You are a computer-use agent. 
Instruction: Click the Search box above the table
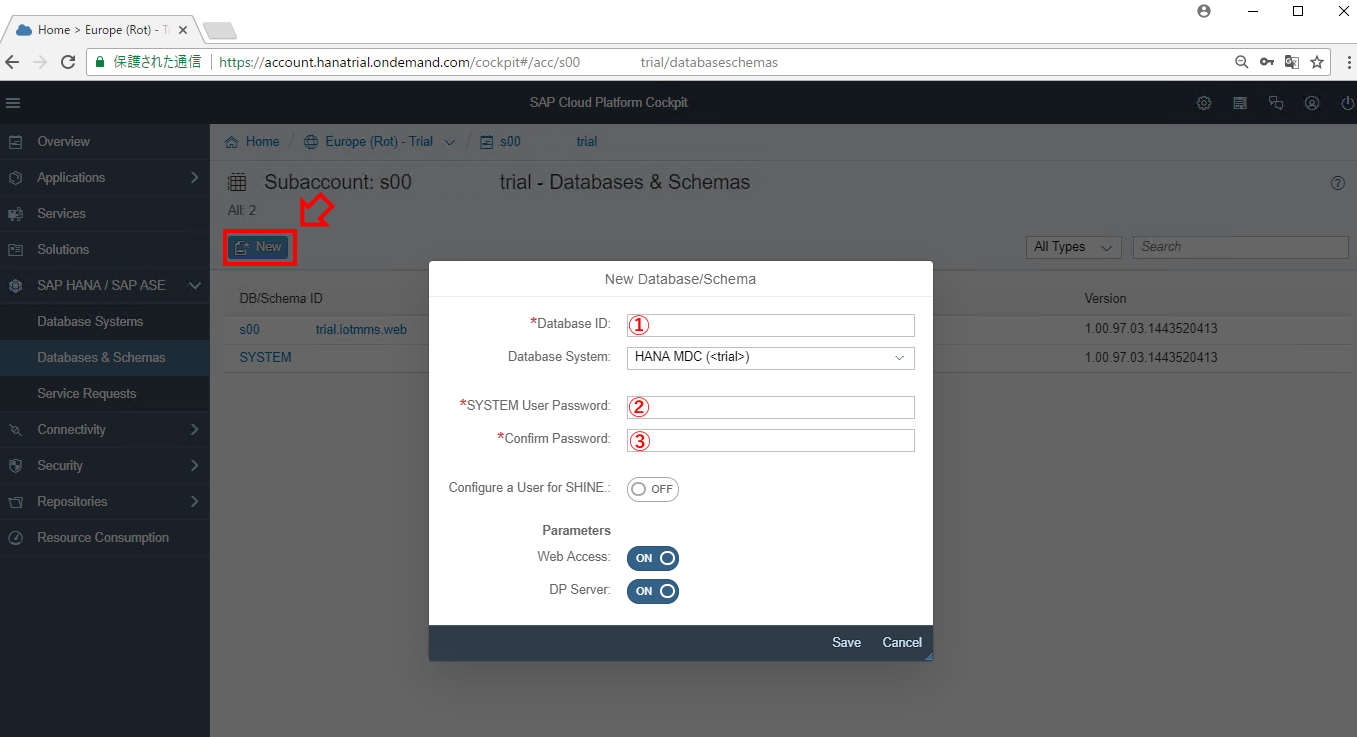(x=1241, y=247)
